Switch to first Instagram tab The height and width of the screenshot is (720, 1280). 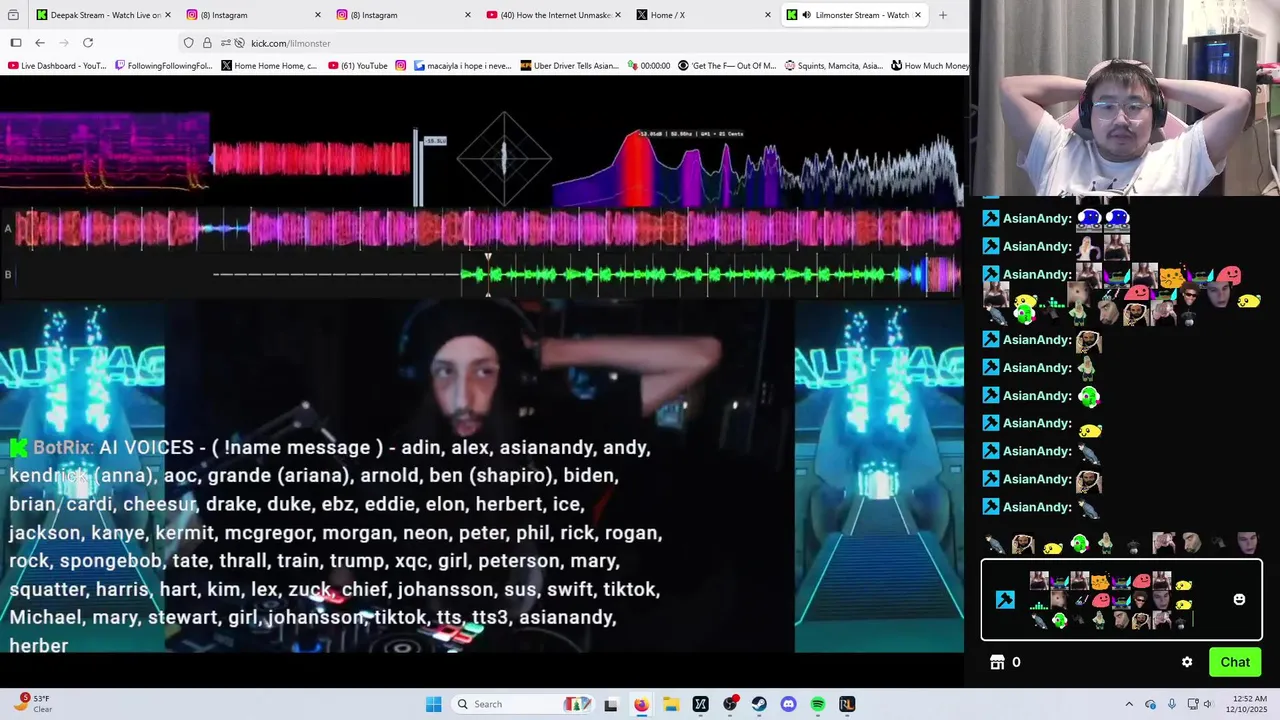tap(252, 15)
